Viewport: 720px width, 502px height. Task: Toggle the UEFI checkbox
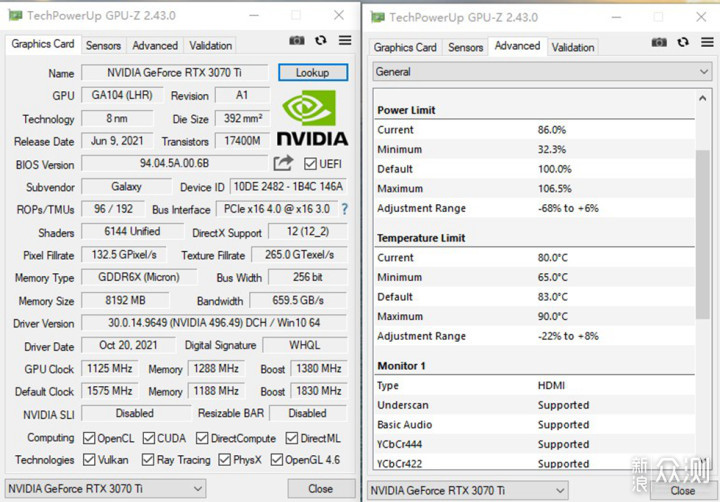[x=310, y=164]
